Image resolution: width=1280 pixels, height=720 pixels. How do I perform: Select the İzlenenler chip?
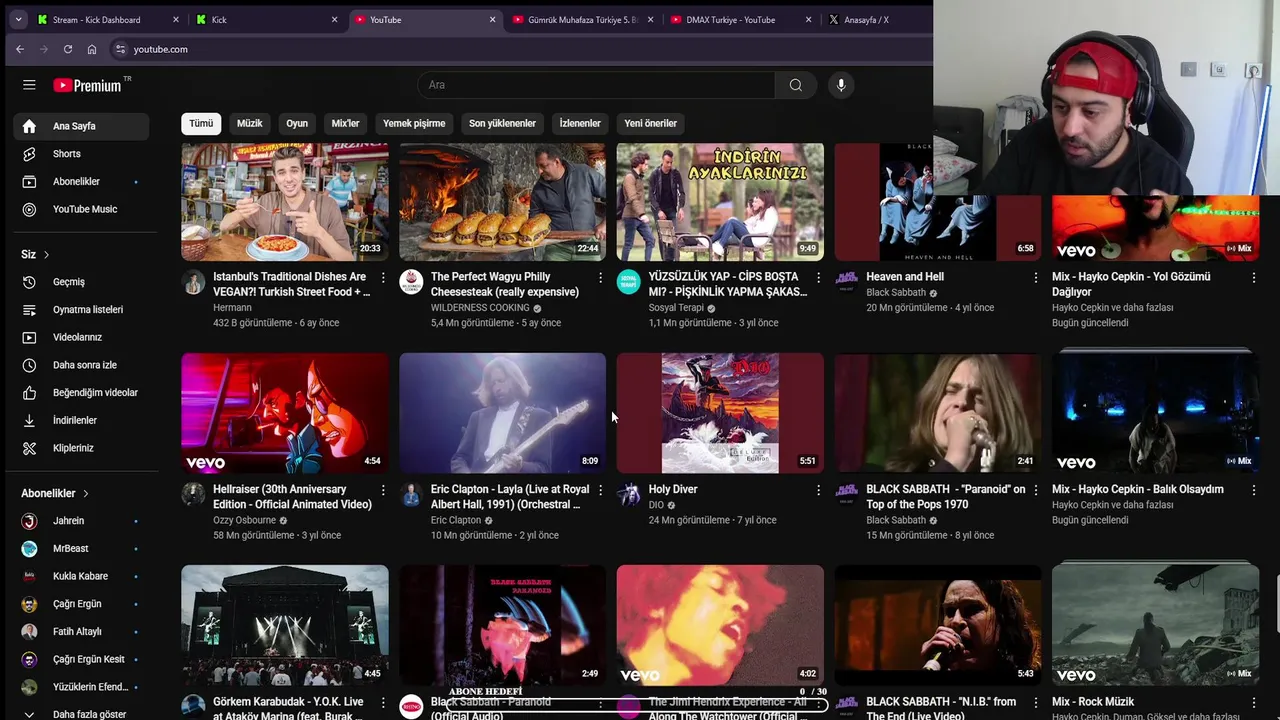[x=580, y=123]
